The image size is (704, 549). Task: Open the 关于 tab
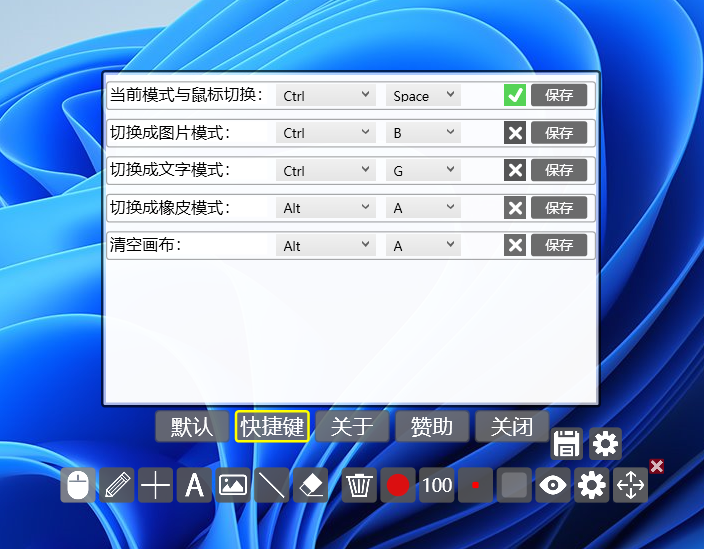352,426
